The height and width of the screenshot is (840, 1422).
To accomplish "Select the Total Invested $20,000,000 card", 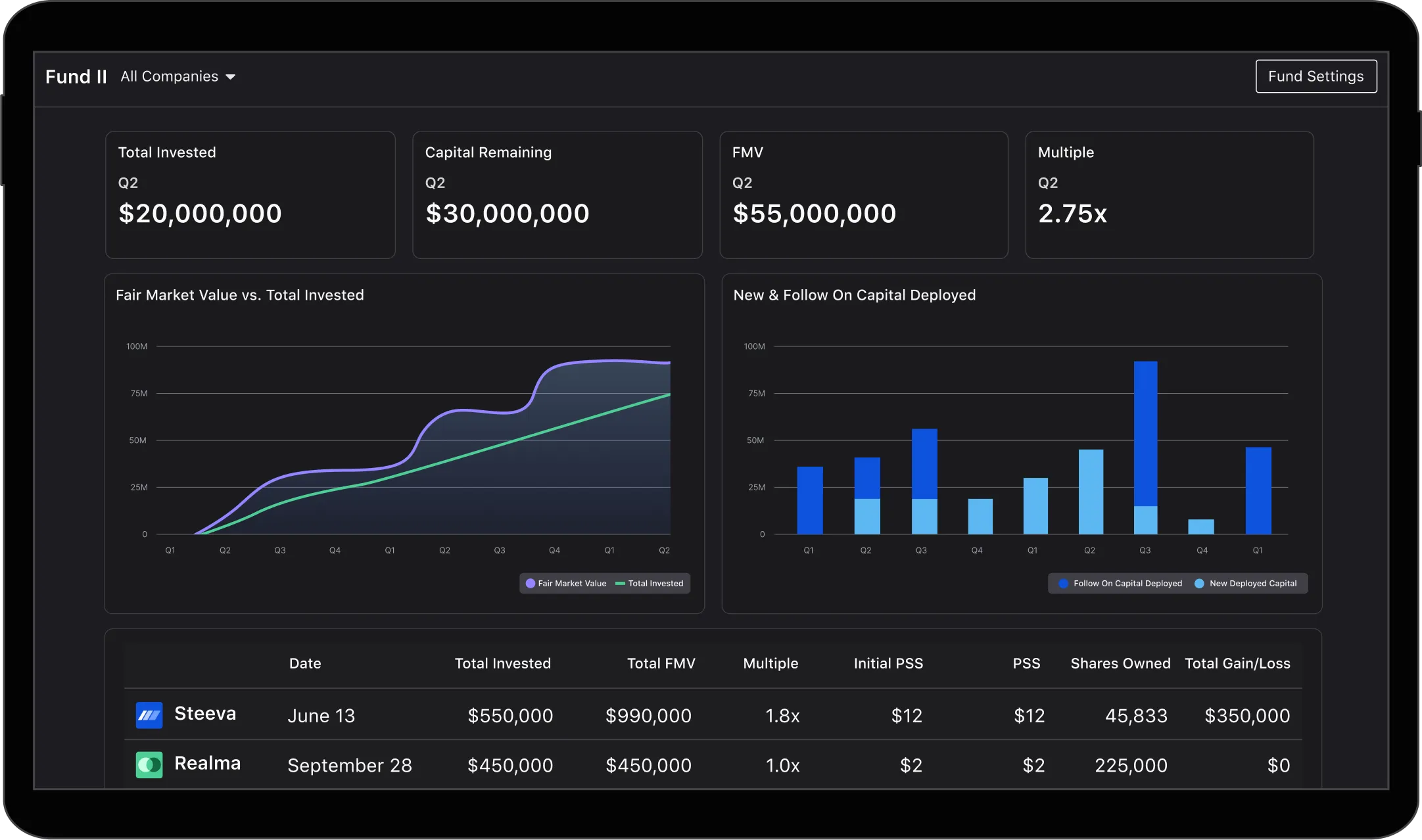I will point(250,195).
